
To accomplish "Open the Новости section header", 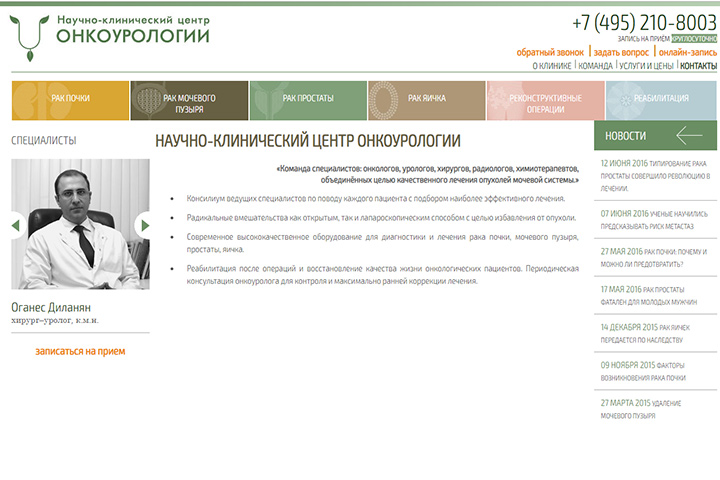I will click(x=655, y=136).
